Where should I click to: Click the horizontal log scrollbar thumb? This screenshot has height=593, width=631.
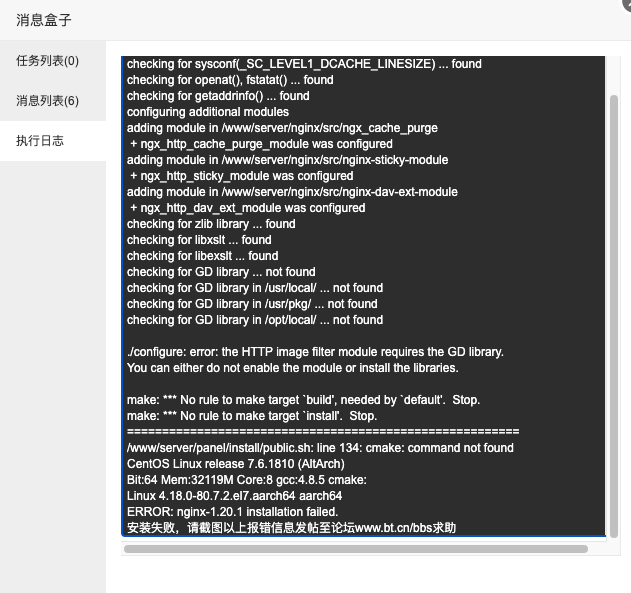coord(356,549)
